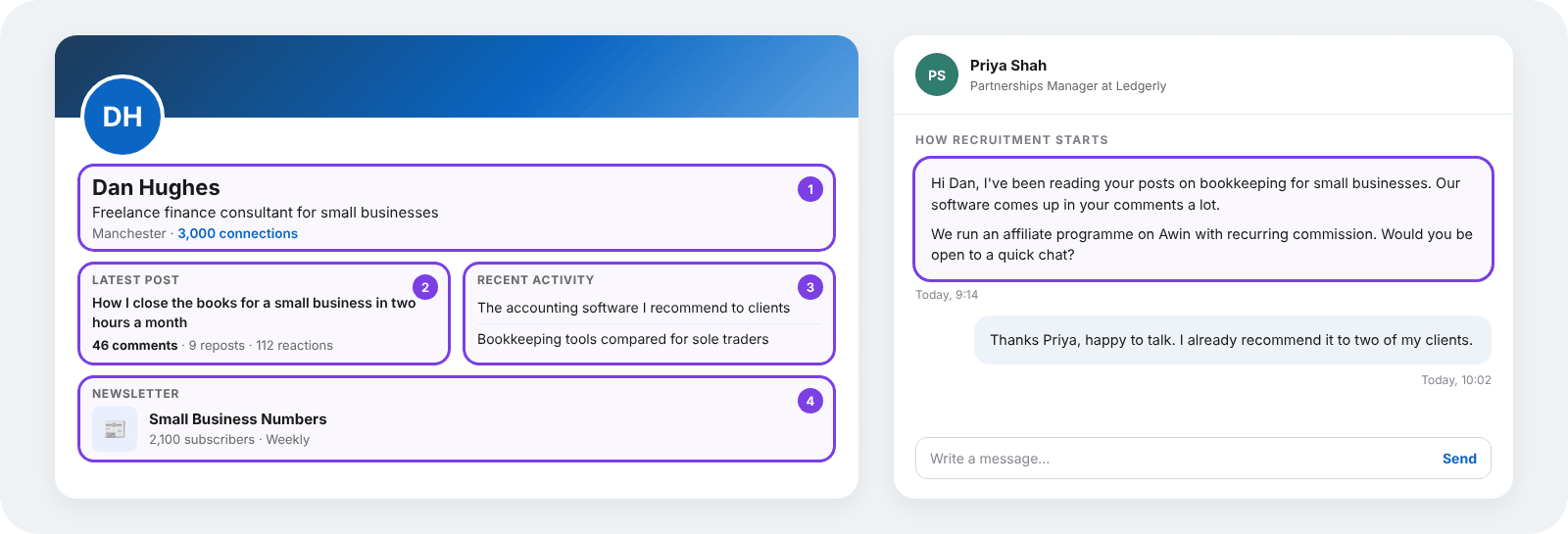Select Priya's message about the affiliate programme
The width and height of the screenshot is (1568, 534).
pos(1203,218)
